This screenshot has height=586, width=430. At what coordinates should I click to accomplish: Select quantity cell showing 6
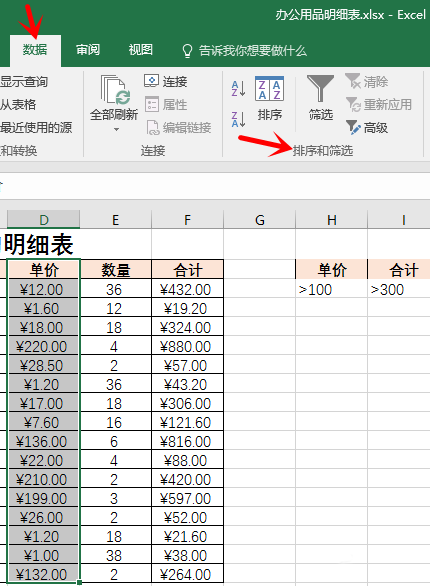click(116, 441)
